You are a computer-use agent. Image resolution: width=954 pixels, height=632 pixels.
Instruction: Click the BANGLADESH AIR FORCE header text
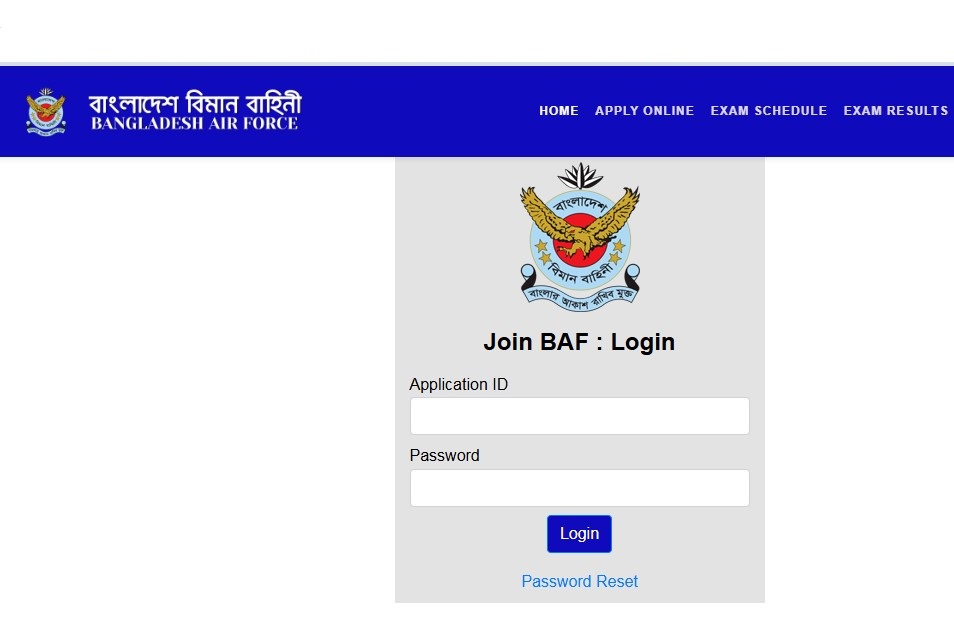195,123
